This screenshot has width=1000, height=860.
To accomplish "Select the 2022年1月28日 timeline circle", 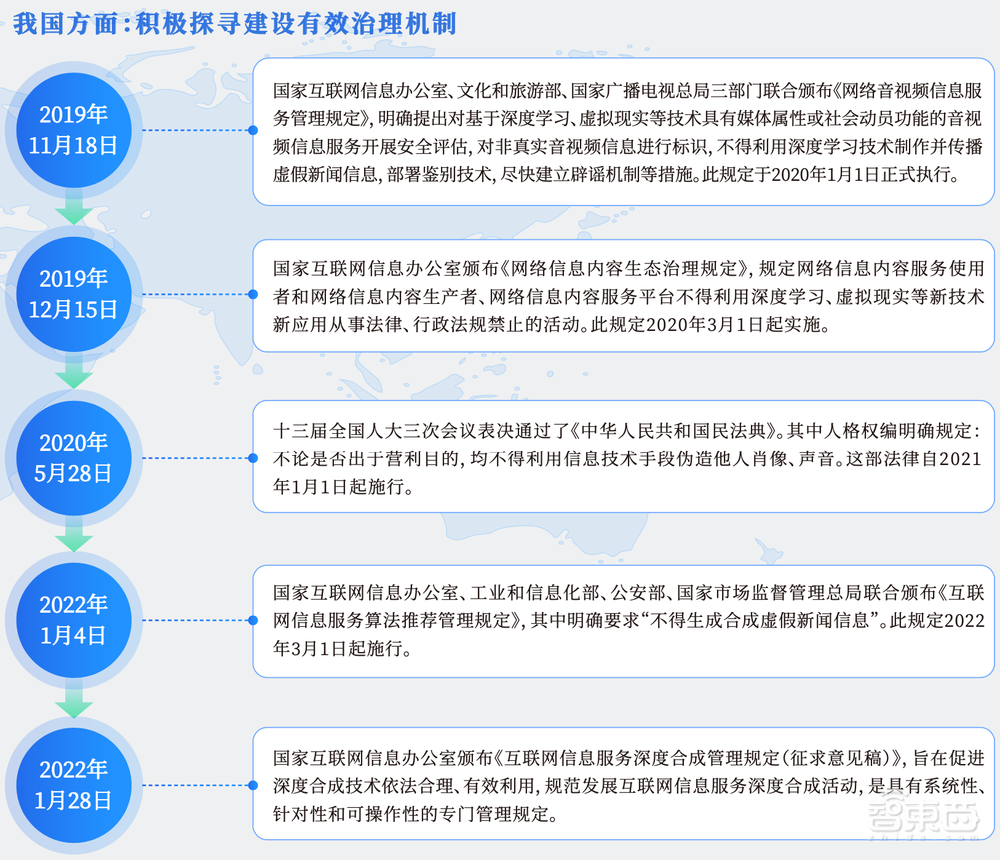I will tap(72, 784).
